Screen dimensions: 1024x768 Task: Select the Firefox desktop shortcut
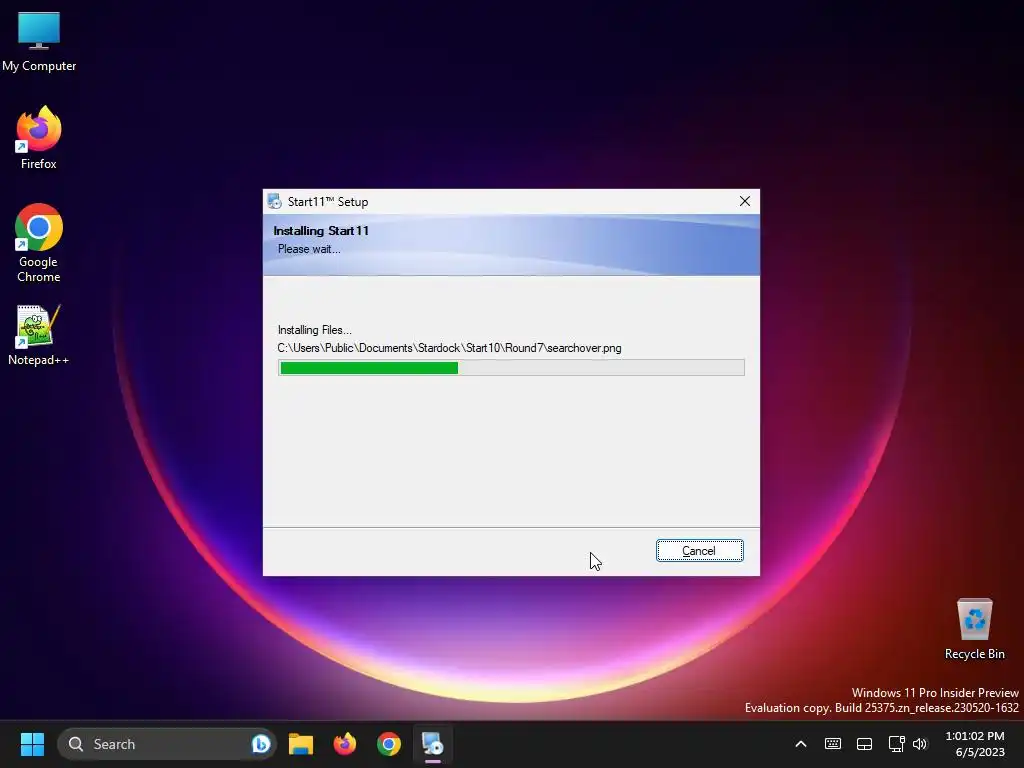point(39,138)
